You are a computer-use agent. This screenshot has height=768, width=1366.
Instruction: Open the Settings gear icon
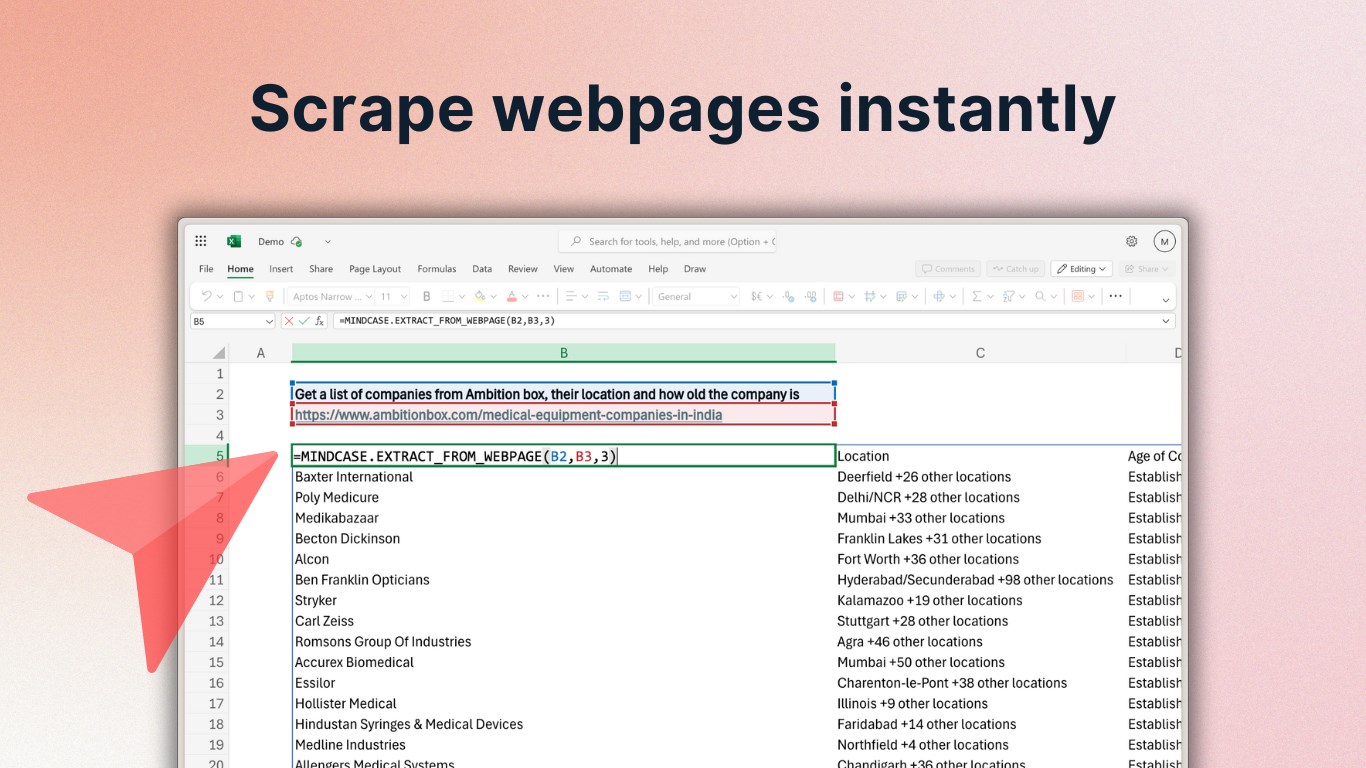[x=1132, y=241]
